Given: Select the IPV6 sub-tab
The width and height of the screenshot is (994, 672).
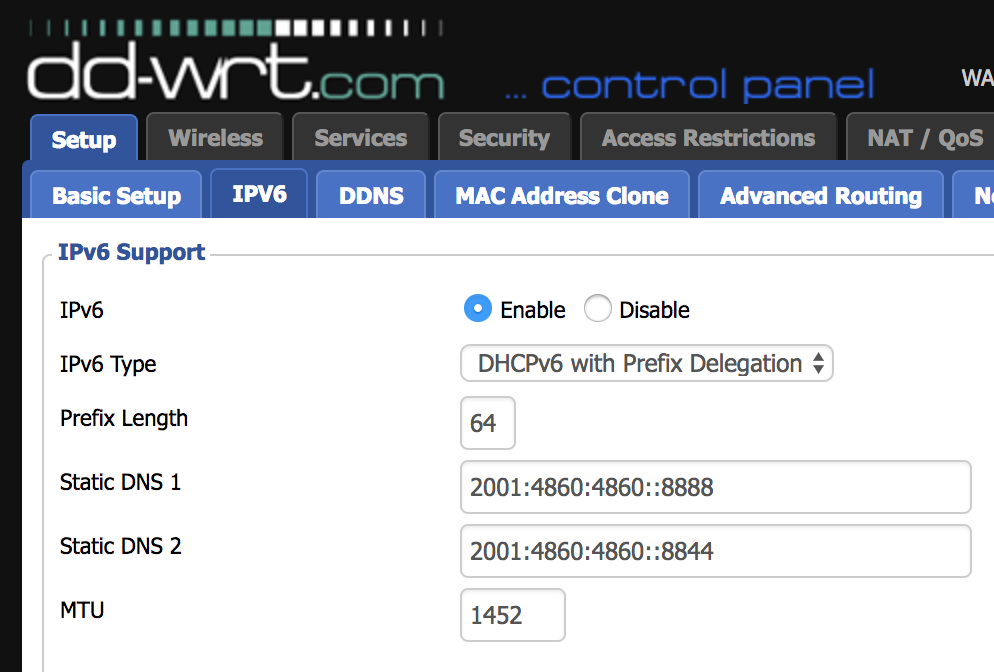Looking at the screenshot, I should (259, 194).
